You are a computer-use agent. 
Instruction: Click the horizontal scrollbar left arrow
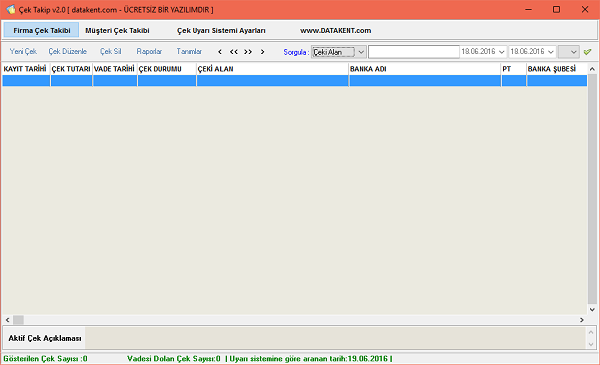[x=7, y=319]
